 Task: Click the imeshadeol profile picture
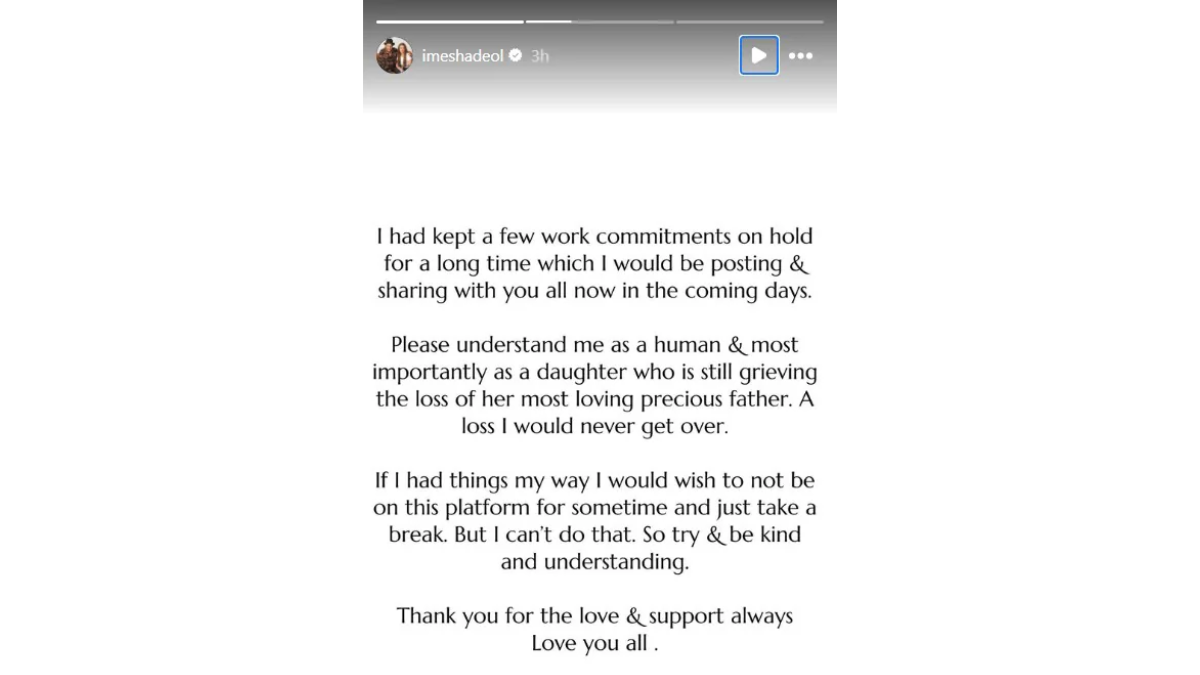click(394, 56)
